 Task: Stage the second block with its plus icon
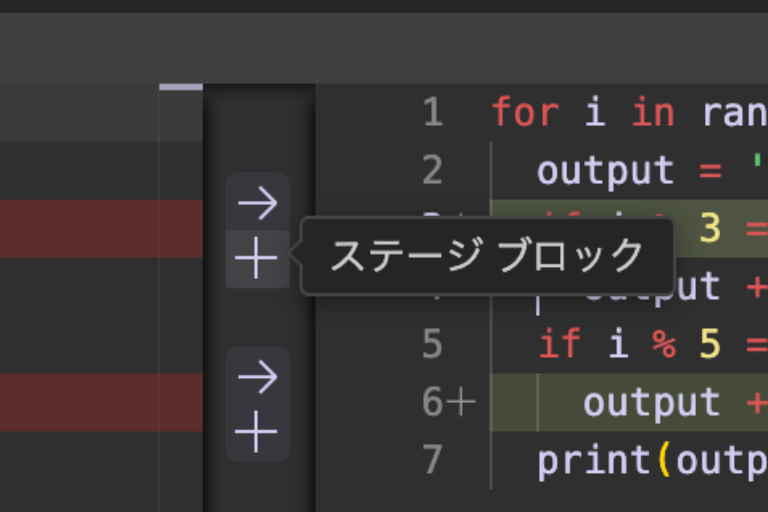tap(257, 434)
